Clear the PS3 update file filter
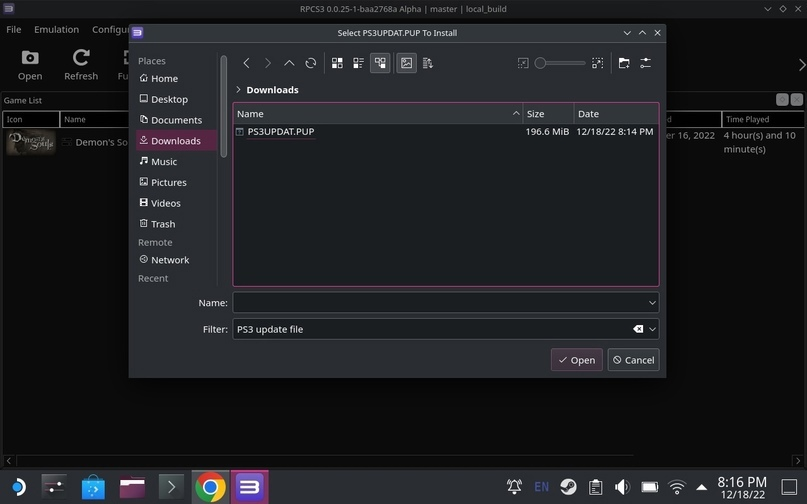The height and width of the screenshot is (504, 807). (638, 329)
